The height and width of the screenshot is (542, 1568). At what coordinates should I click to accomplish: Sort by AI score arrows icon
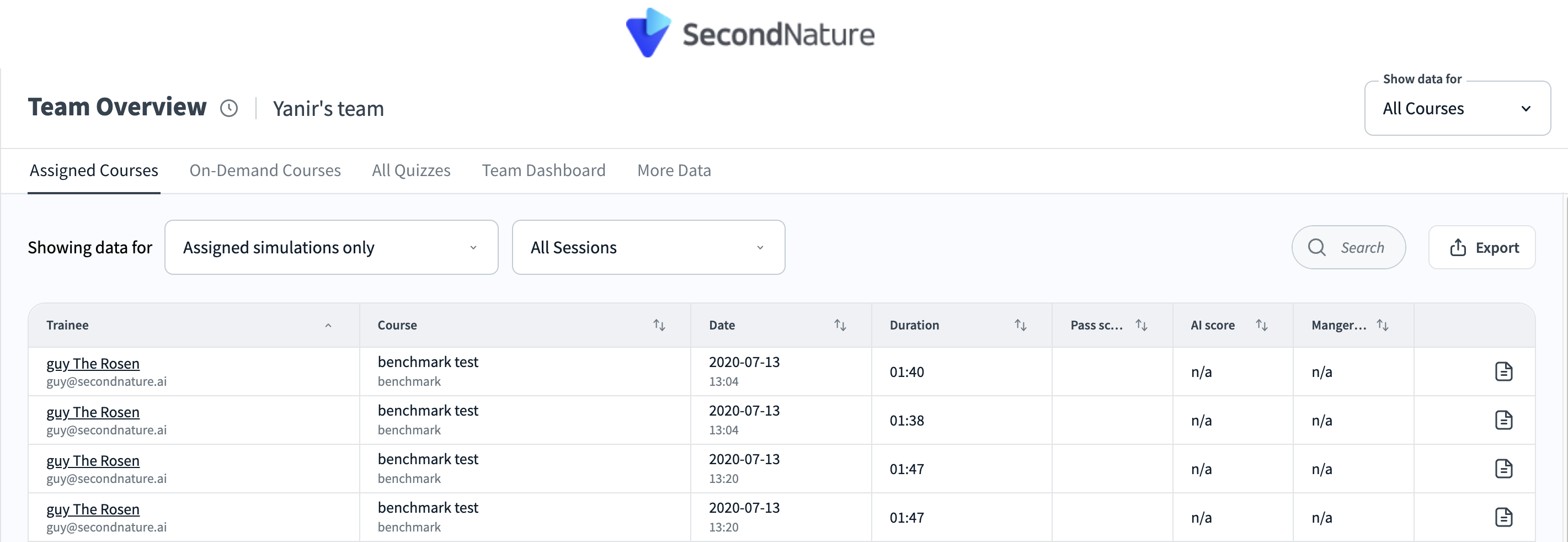(x=1261, y=325)
